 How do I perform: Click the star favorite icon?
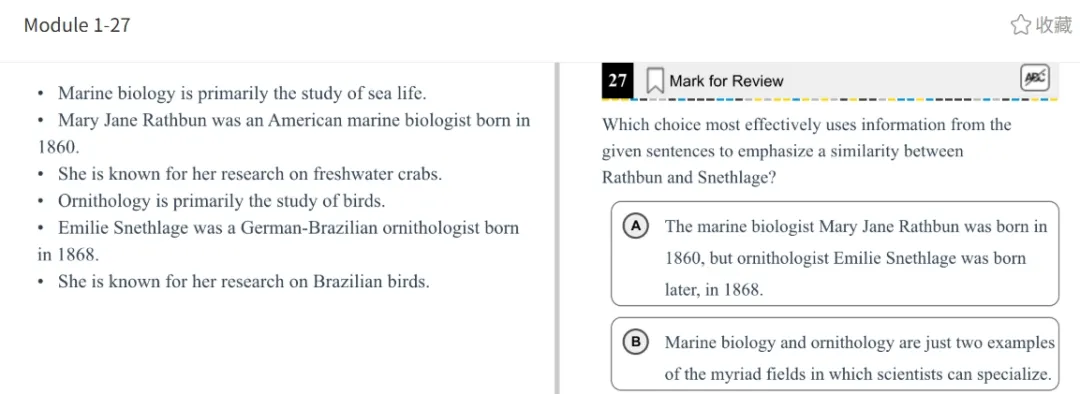click(1021, 26)
